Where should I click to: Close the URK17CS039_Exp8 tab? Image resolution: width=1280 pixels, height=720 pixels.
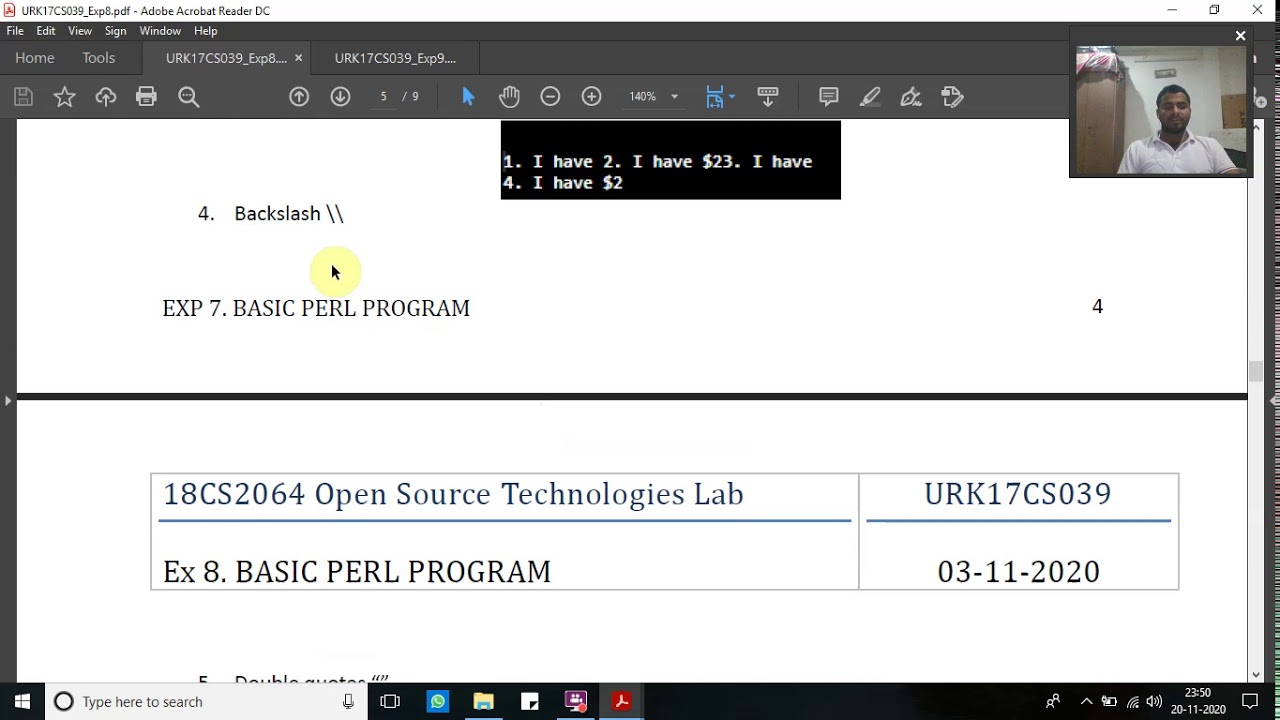point(298,58)
